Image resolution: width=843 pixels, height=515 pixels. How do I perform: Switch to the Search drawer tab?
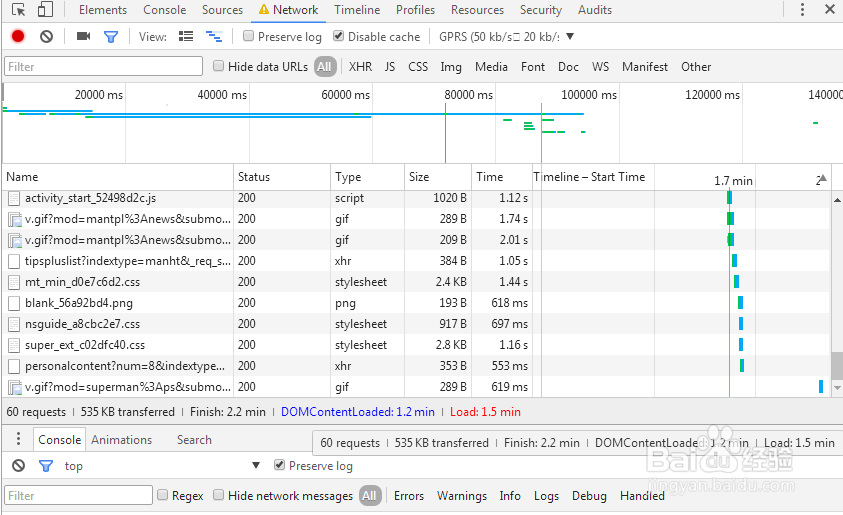click(194, 440)
